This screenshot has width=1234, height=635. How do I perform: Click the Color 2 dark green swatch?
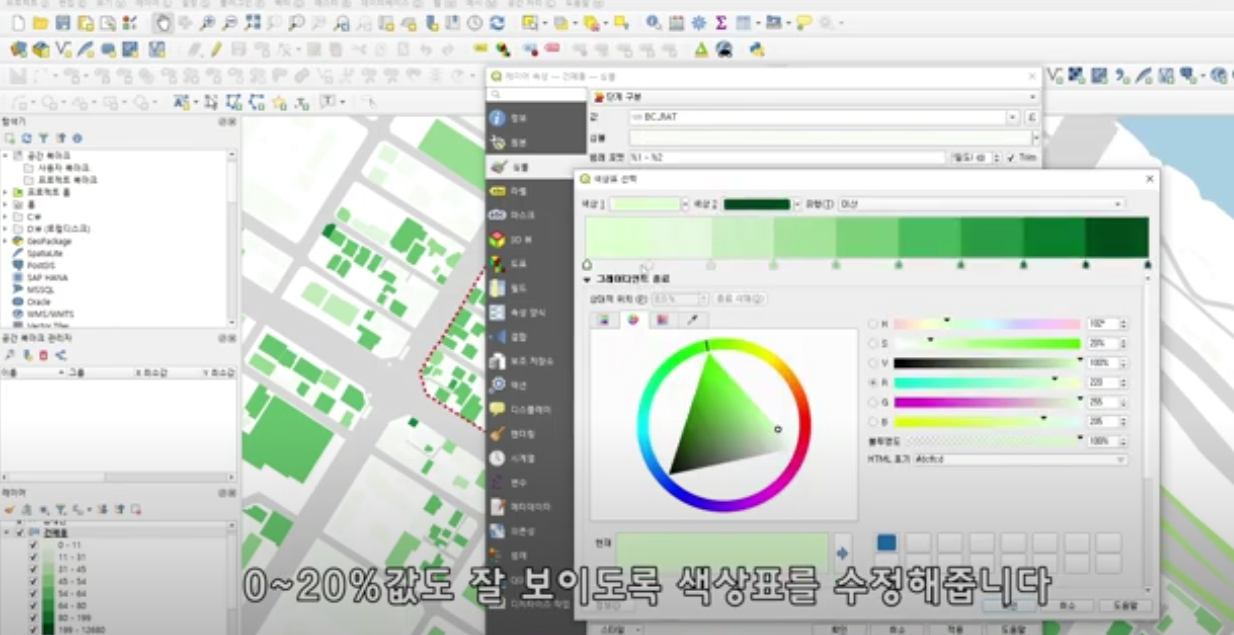(x=757, y=204)
